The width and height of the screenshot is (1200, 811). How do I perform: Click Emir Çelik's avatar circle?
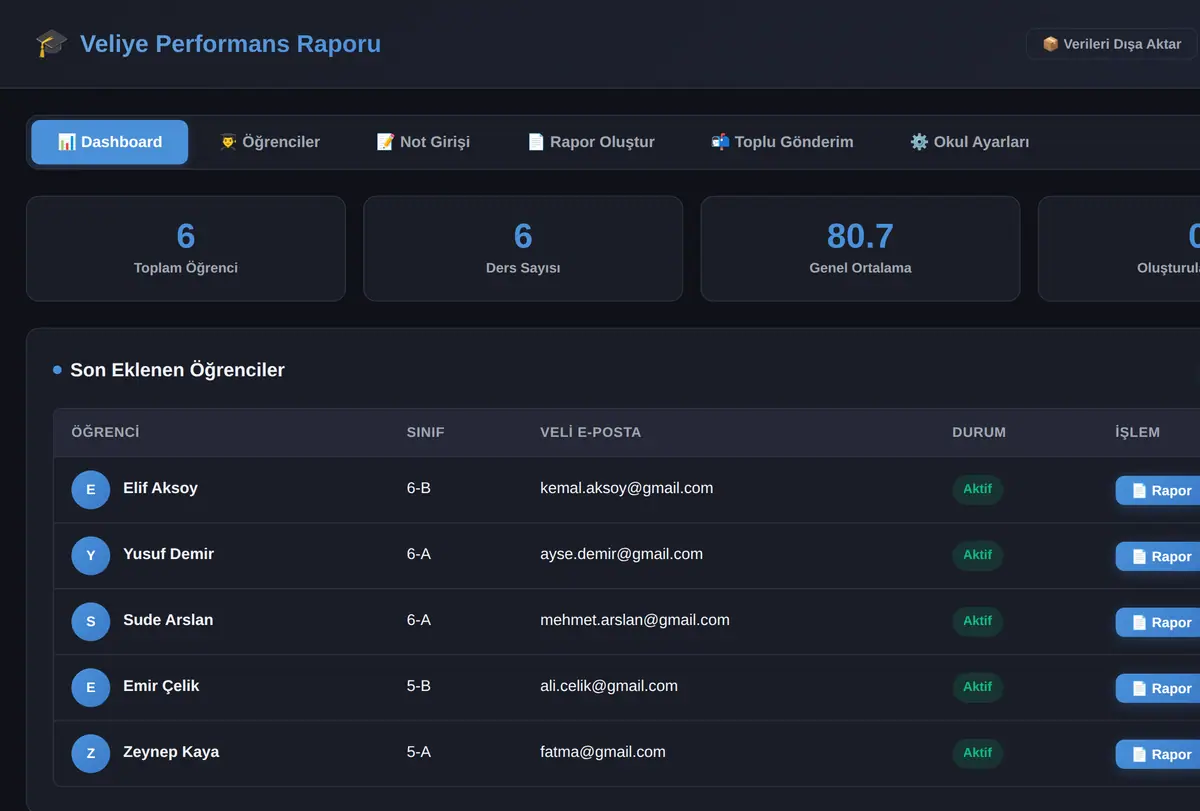[x=91, y=688]
